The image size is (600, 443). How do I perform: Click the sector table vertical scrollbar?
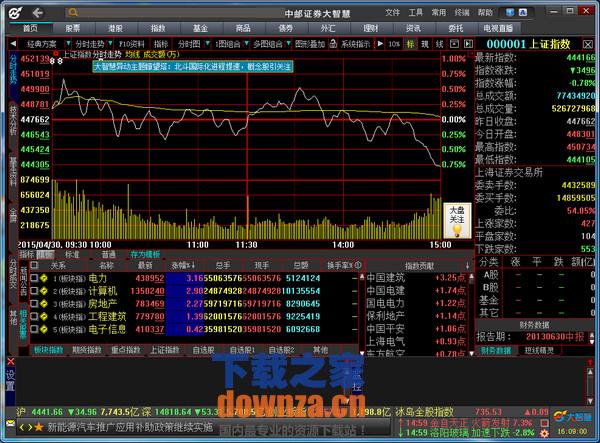[362, 314]
